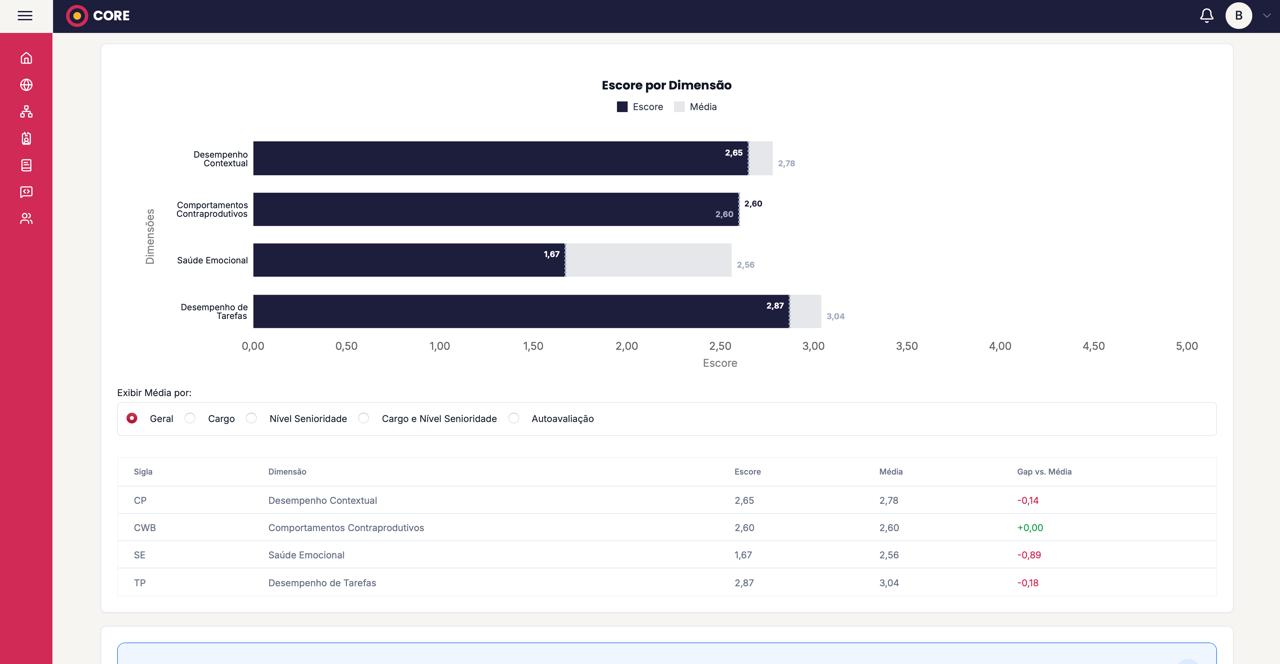Open the notifications bell
Viewport: 1280px width, 664px height.
point(1206,16)
